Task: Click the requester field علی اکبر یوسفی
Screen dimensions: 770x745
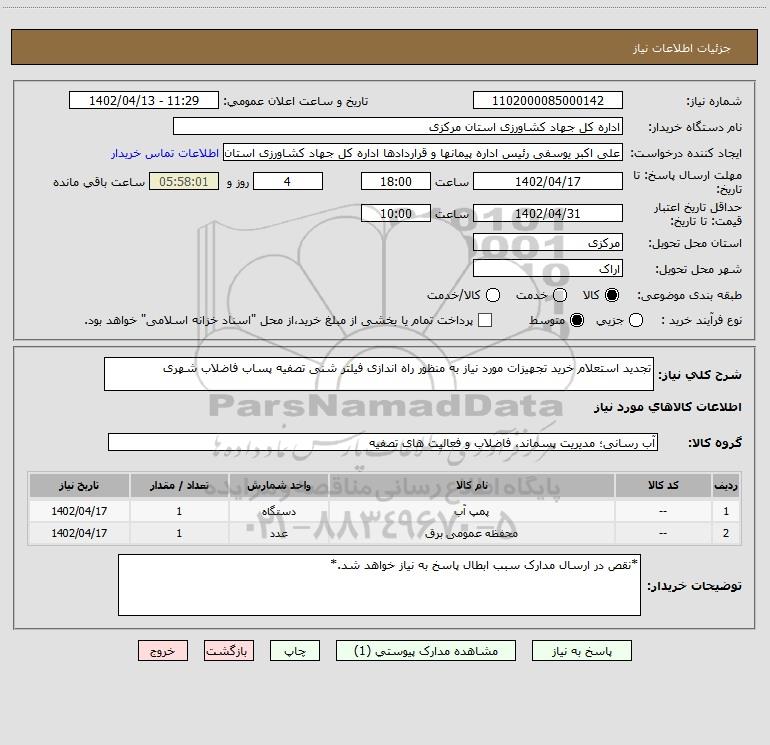Action: 423,152
